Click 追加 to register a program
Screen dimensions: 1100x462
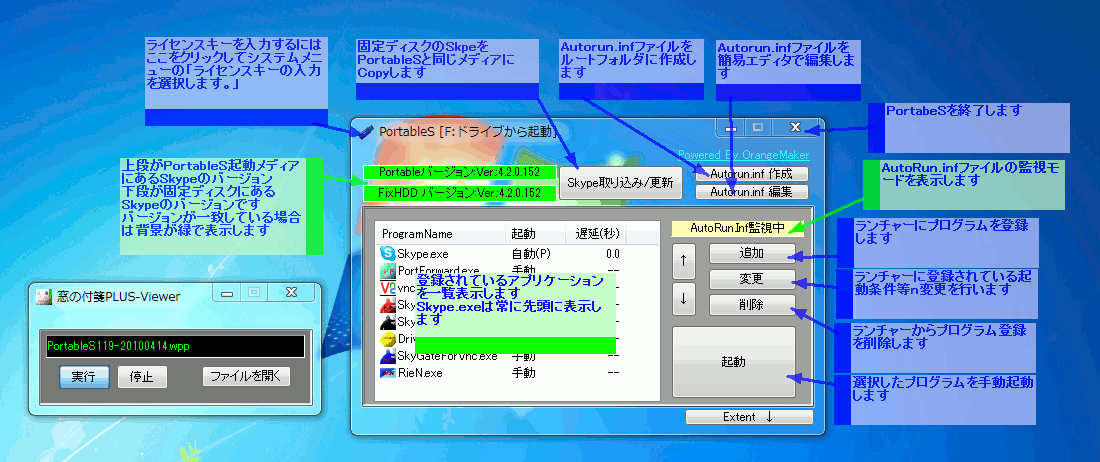pyautogui.click(x=752, y=252)
